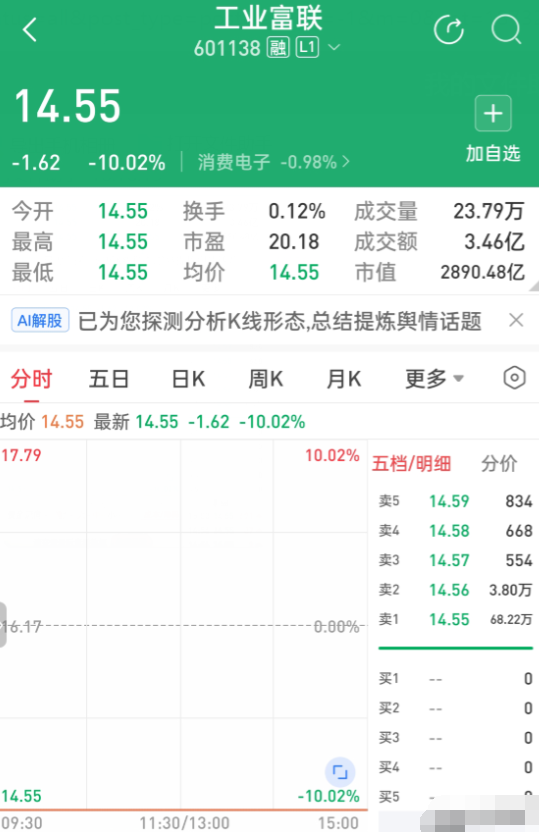Open the AI解股 analysis badge

point(40,320)
